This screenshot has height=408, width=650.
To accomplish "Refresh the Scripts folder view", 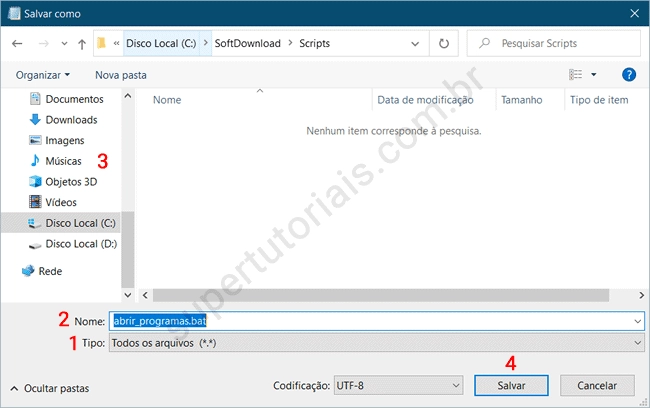I will [443, 44].
